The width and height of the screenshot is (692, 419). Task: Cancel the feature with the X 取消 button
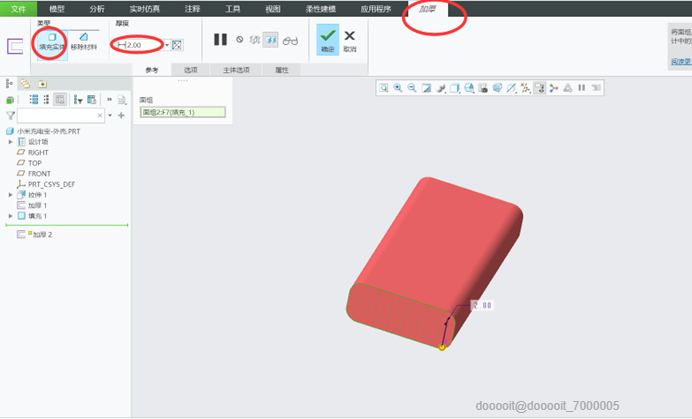click(x=350, y=41)
